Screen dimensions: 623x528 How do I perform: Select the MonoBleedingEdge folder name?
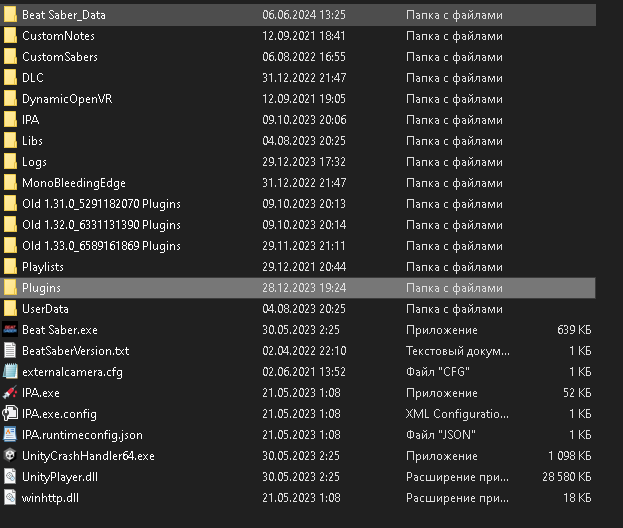[x=74, y=183]
